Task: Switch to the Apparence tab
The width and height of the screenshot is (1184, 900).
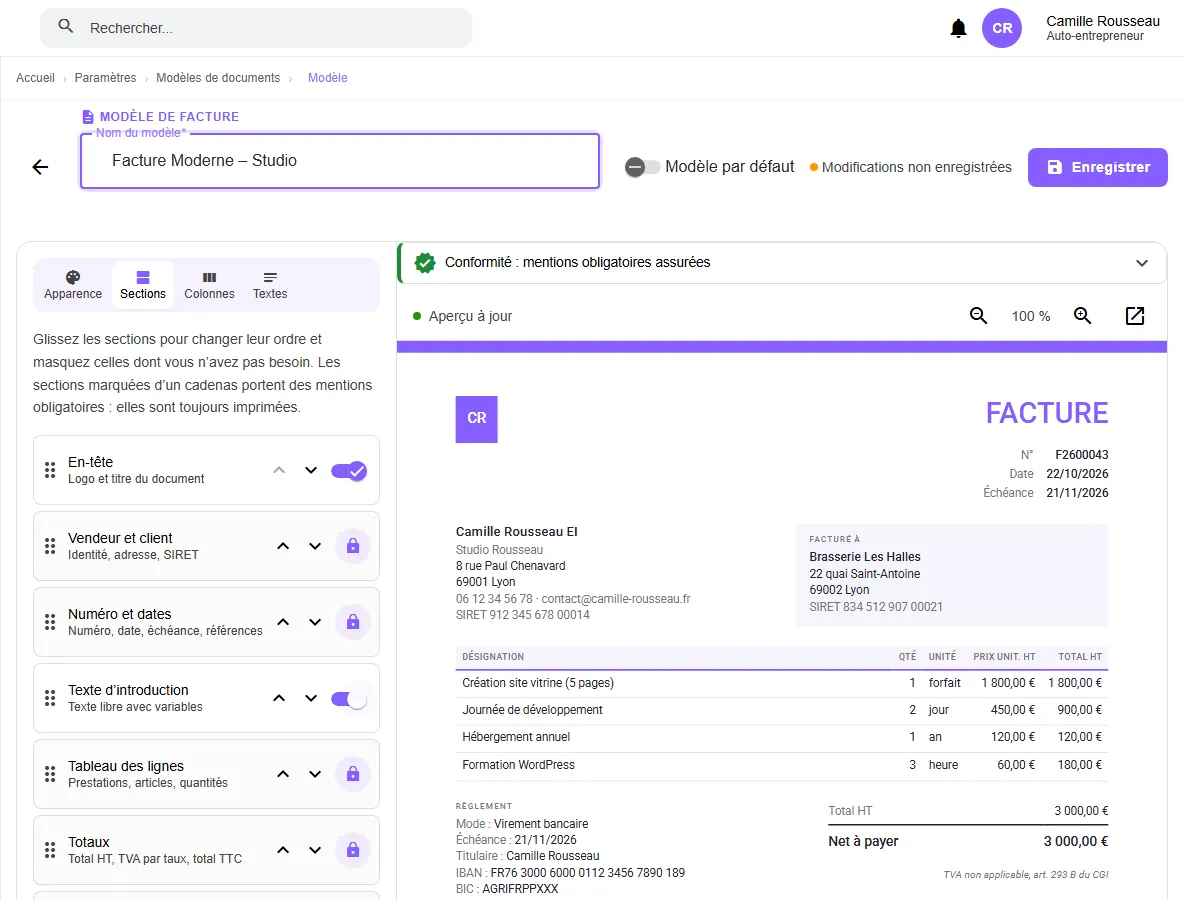Action: tap(72, 285)
